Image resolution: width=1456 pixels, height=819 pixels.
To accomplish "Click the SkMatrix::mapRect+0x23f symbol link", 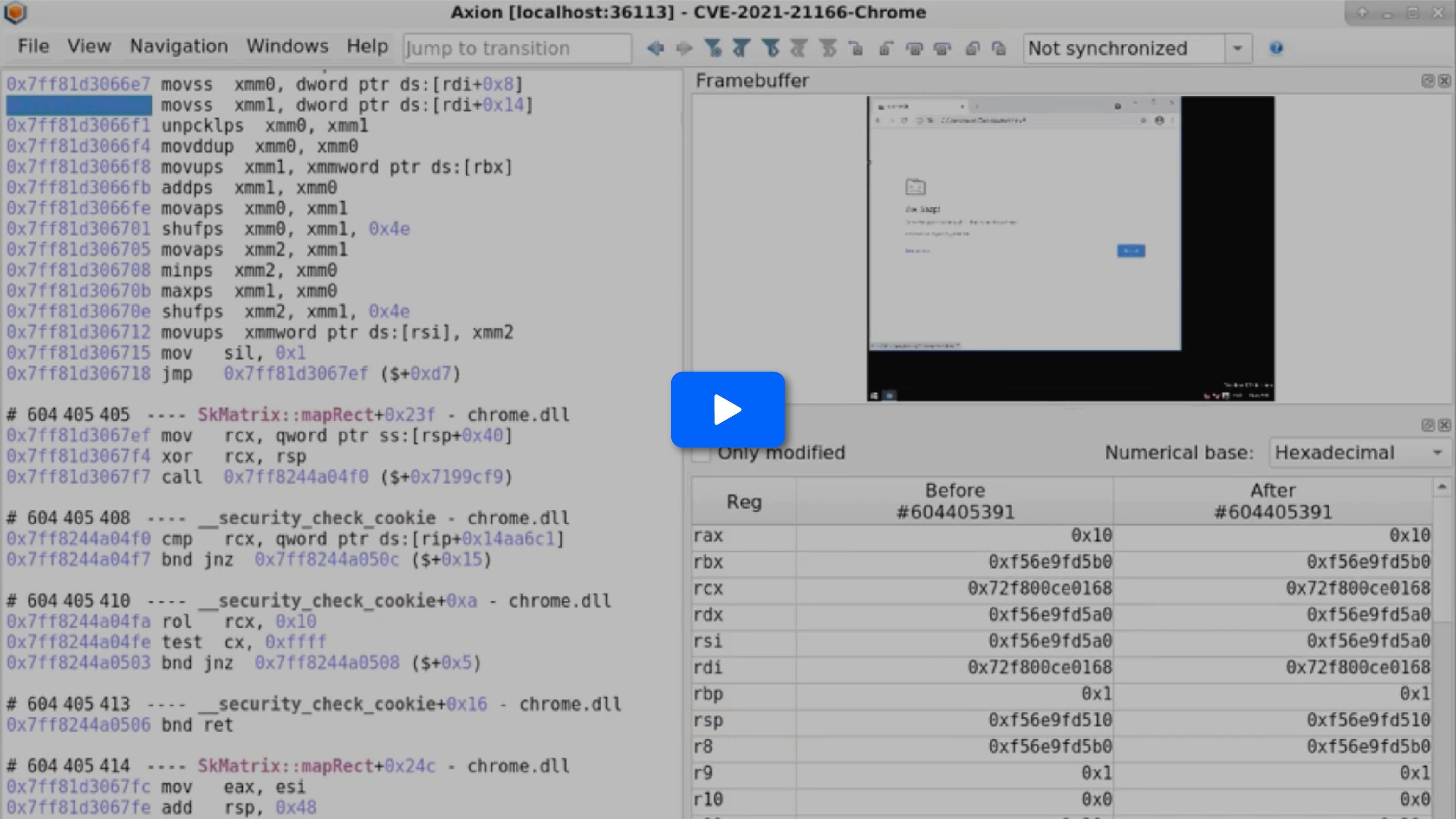I will 317,415.
